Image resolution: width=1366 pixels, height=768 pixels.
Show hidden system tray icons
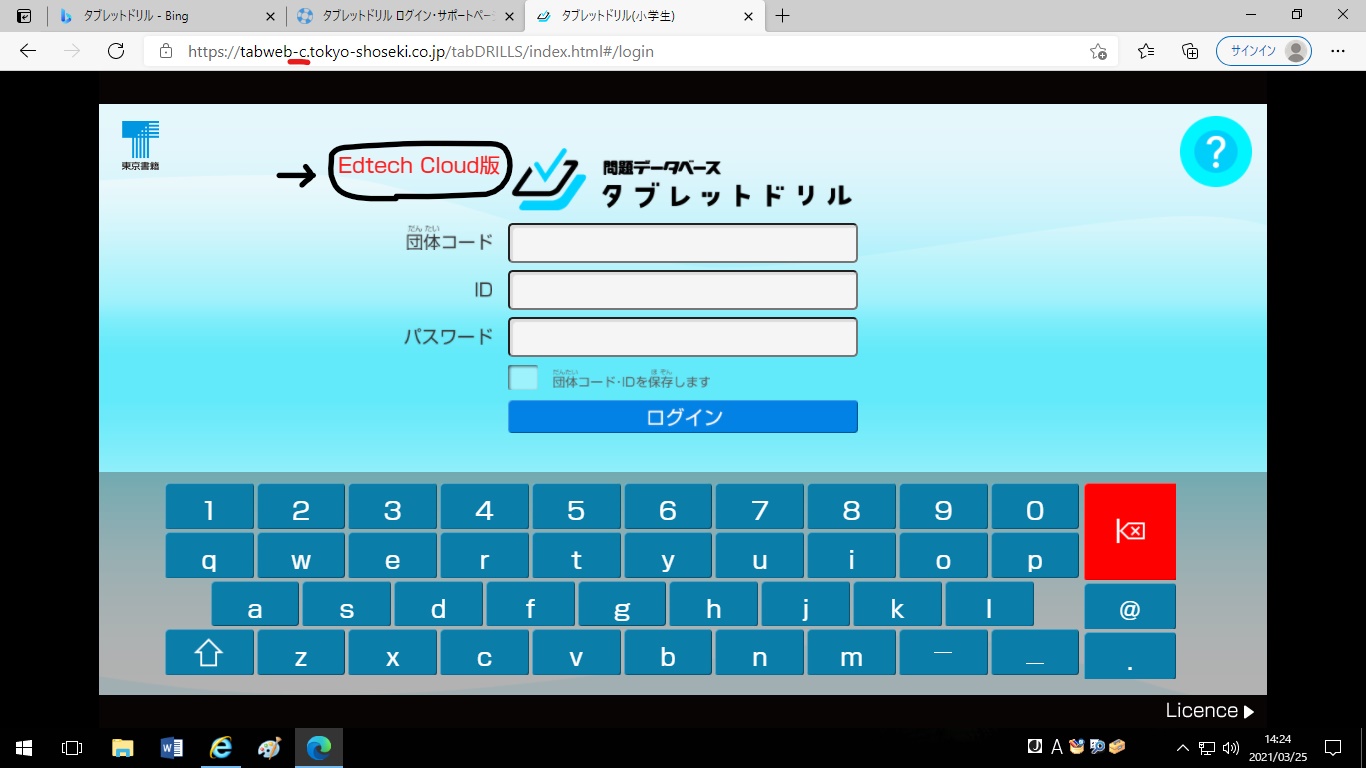tap(1183, 747)
